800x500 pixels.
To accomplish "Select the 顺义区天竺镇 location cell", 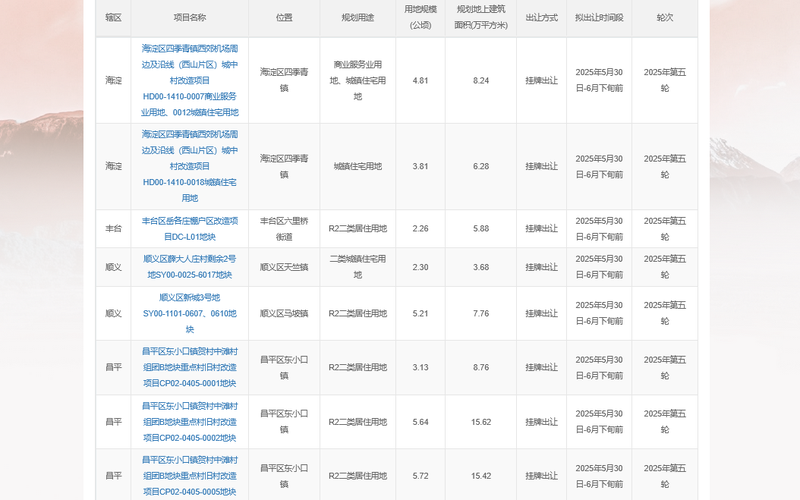I will click(x=284, y=267).
